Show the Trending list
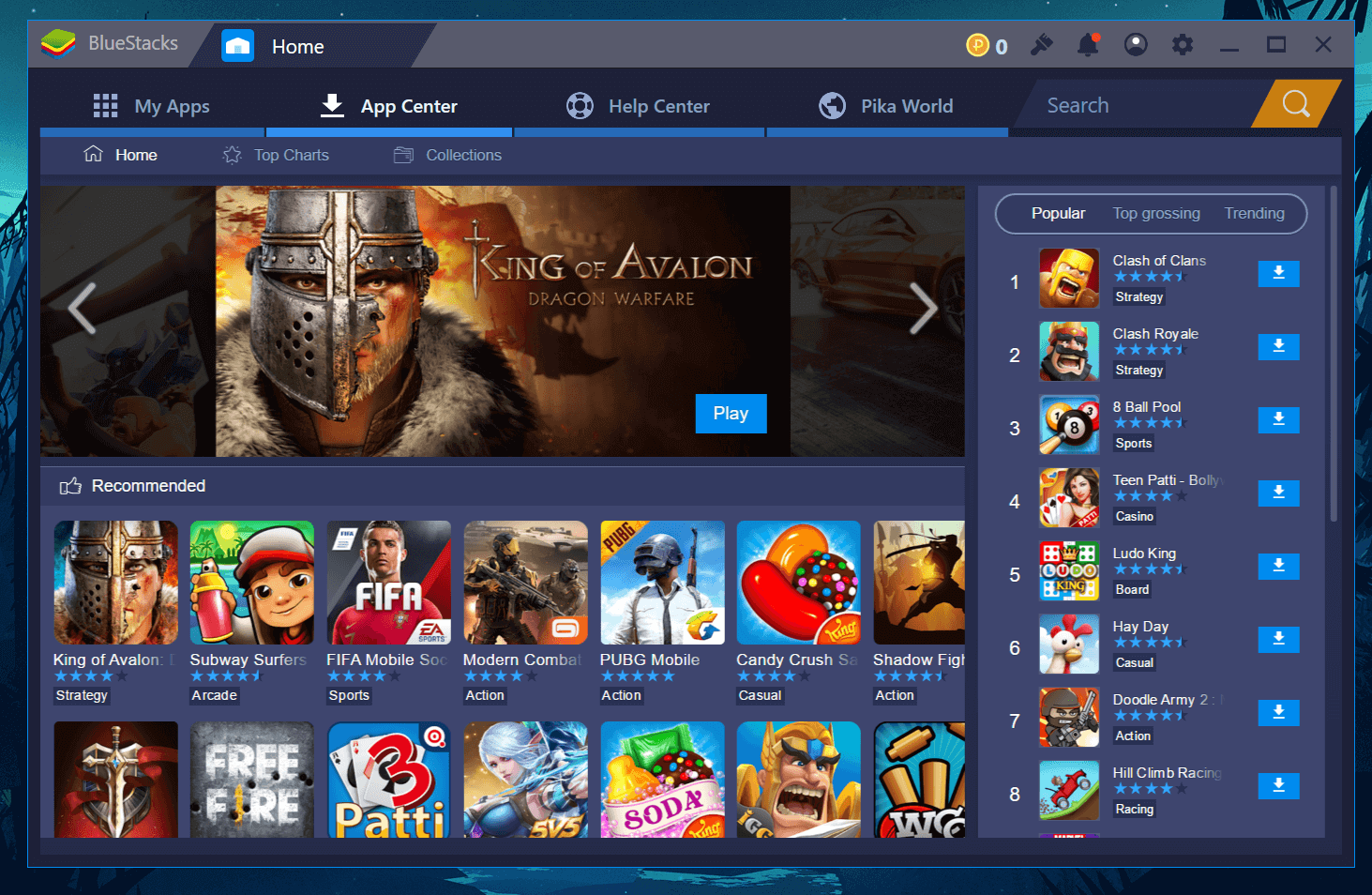Screen dimensions: 1372x895 pos(1254,213)
